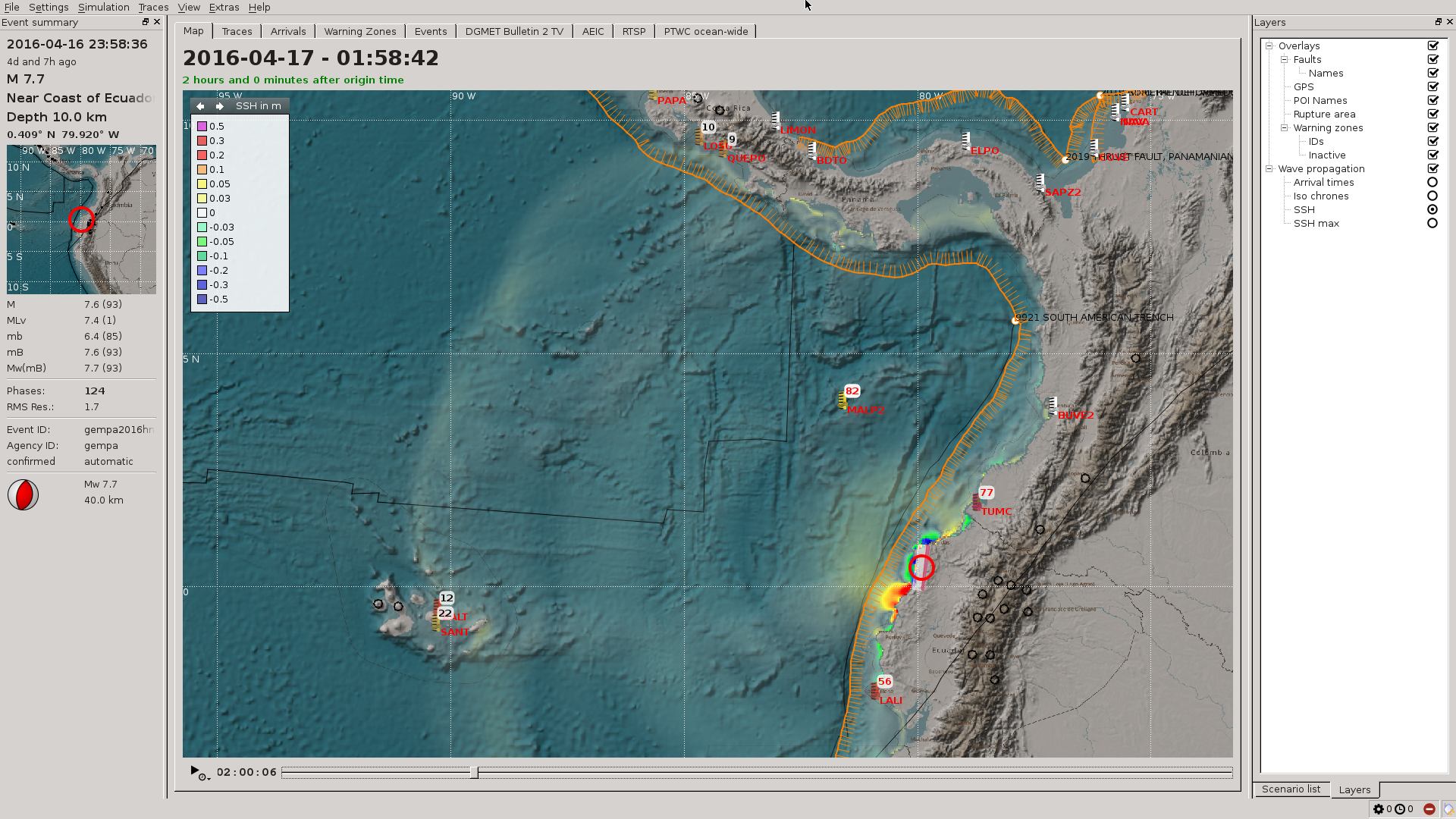Select the SAPZ2 station marker
Image resolution: width=1456 pixels, height=819 pixels.
(1040, 183)
